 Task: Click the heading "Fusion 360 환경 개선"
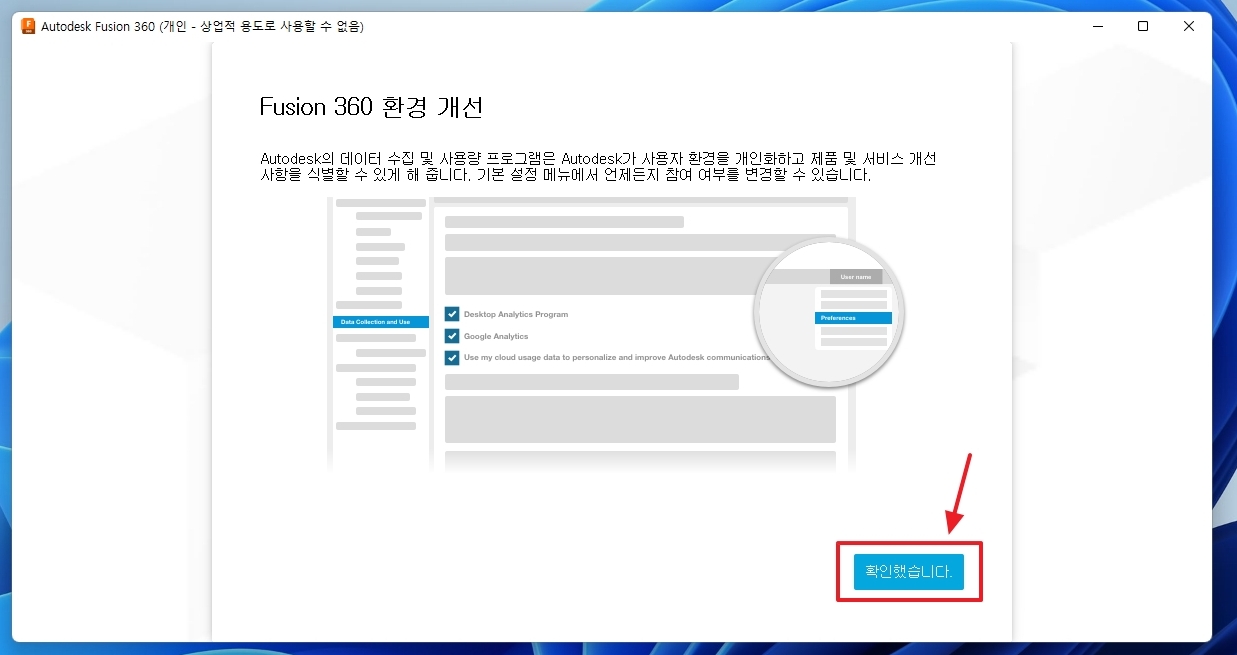tap(371, 107)
